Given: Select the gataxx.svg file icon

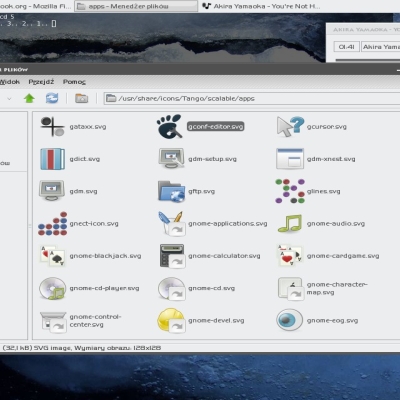Looking at the screenshot, I should [52, 127].
